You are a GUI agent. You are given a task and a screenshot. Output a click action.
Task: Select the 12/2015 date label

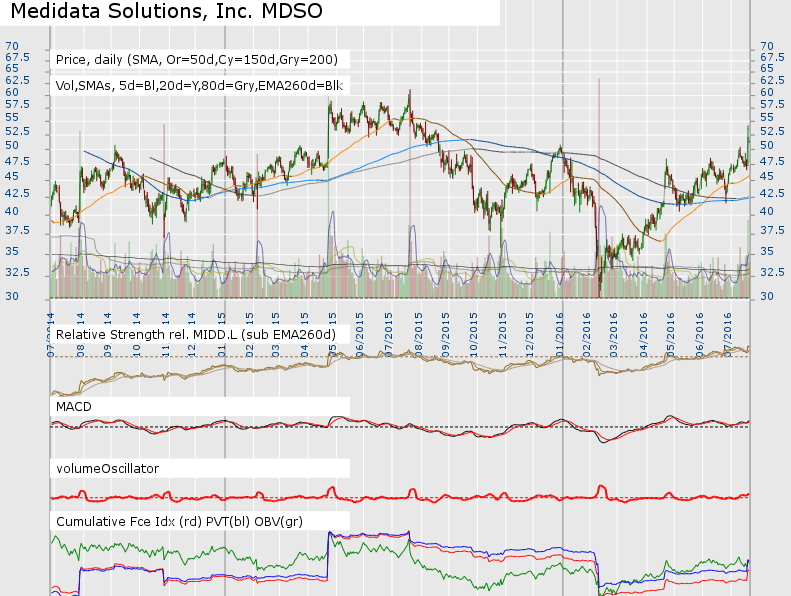pyautogui.click(x=530, y=336)
